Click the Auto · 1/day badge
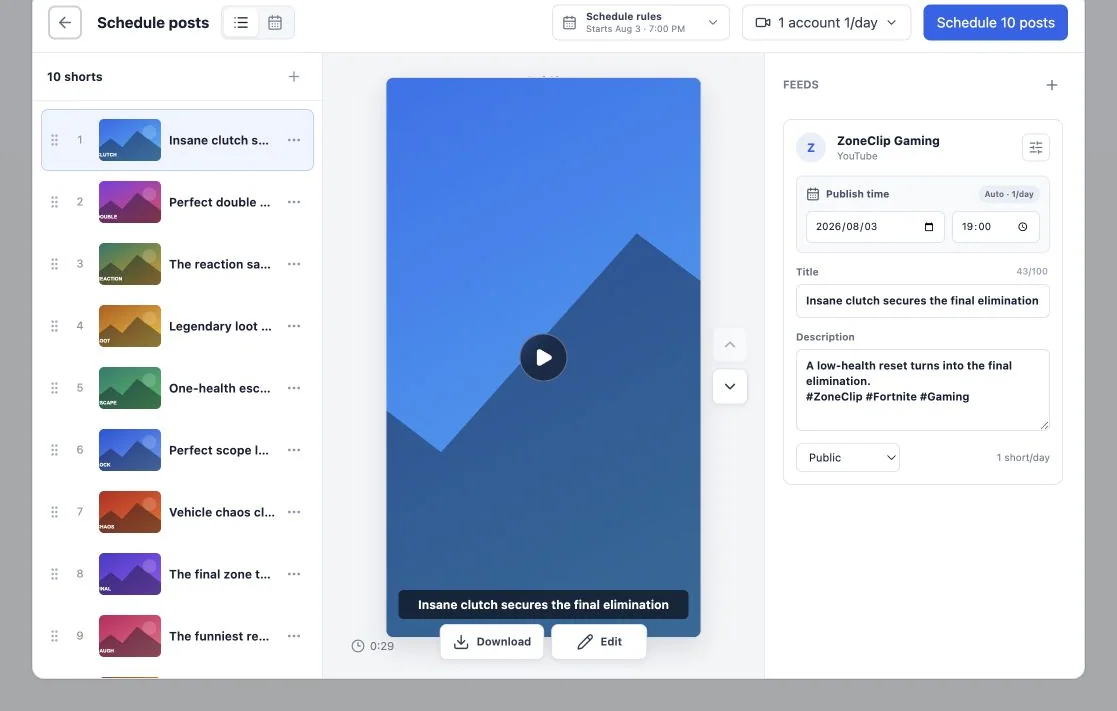Image resolution: width=1117 pixels, height=711 pixels. click(x=1009, y=194)
